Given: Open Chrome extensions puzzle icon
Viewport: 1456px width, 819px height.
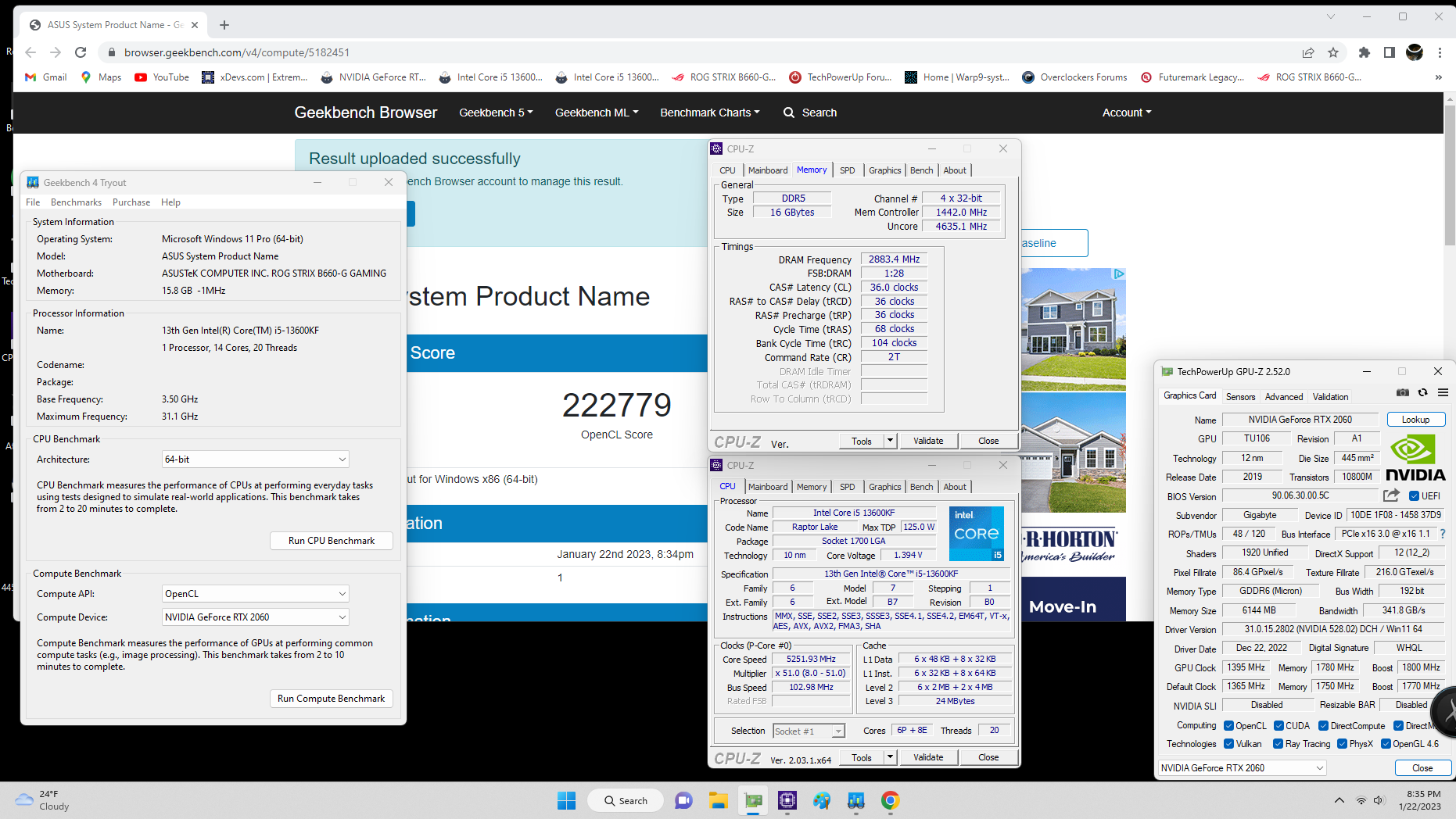Looking at the screenshot, I should click(1365, 52).
